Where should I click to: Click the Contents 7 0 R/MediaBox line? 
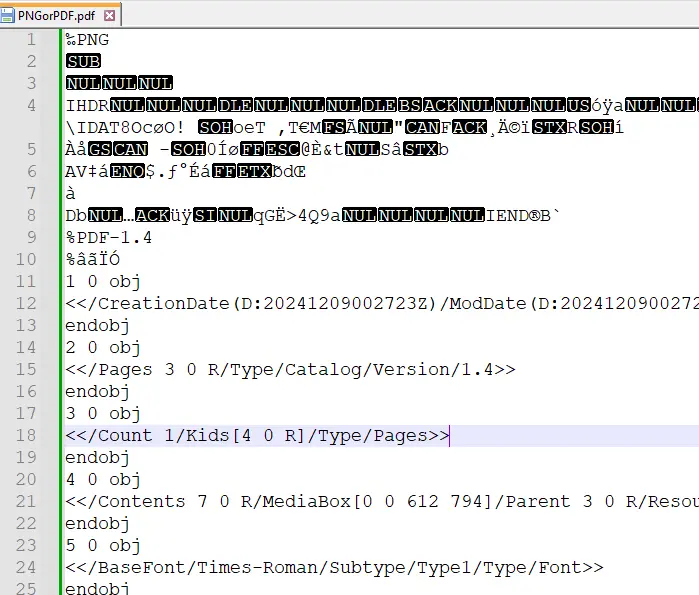pyautogui.click(x=382, y=501)
